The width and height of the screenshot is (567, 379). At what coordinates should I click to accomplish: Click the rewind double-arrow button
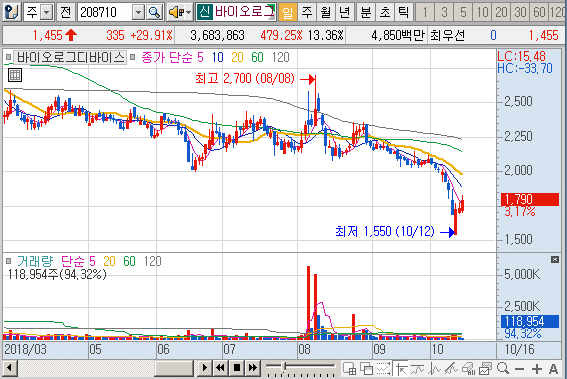tap(220, 369)
